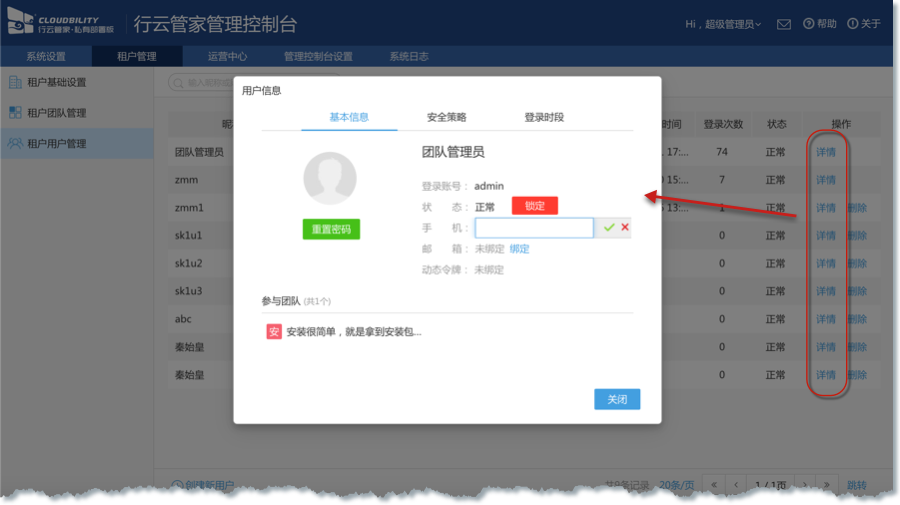The width and height of the screenshot is (900, 505).
Task: Expand the 超级管理员 user dropdown
Action: [725, 24]
